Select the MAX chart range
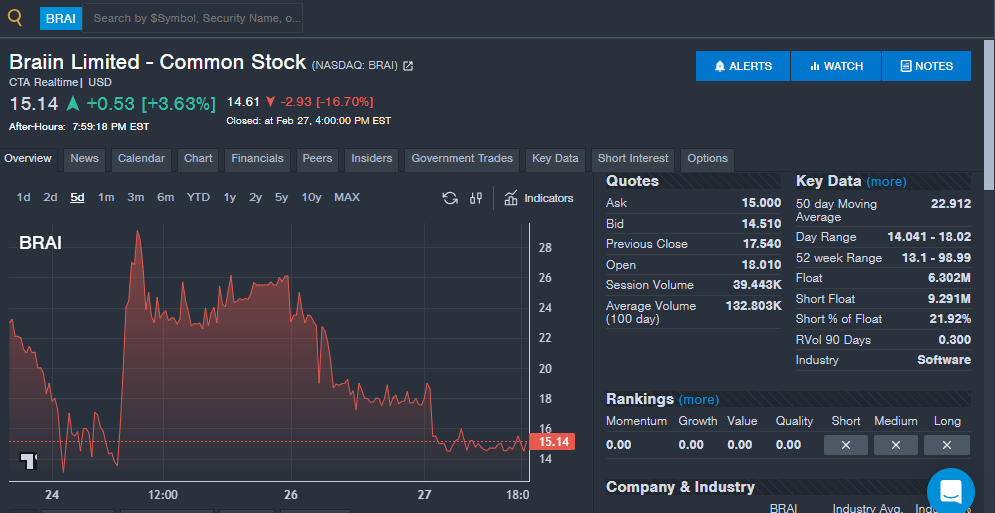The image size is (995, 513). [346, 197]
